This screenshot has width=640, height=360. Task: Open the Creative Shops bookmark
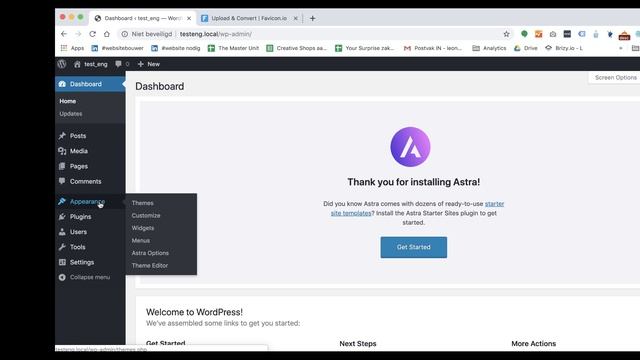(297, 48)
